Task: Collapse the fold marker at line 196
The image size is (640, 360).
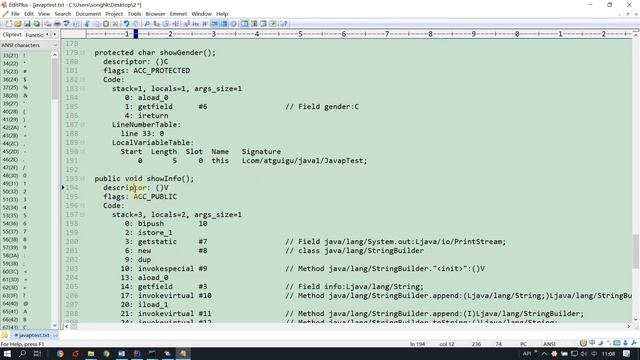Action: (x=82, y=205)
